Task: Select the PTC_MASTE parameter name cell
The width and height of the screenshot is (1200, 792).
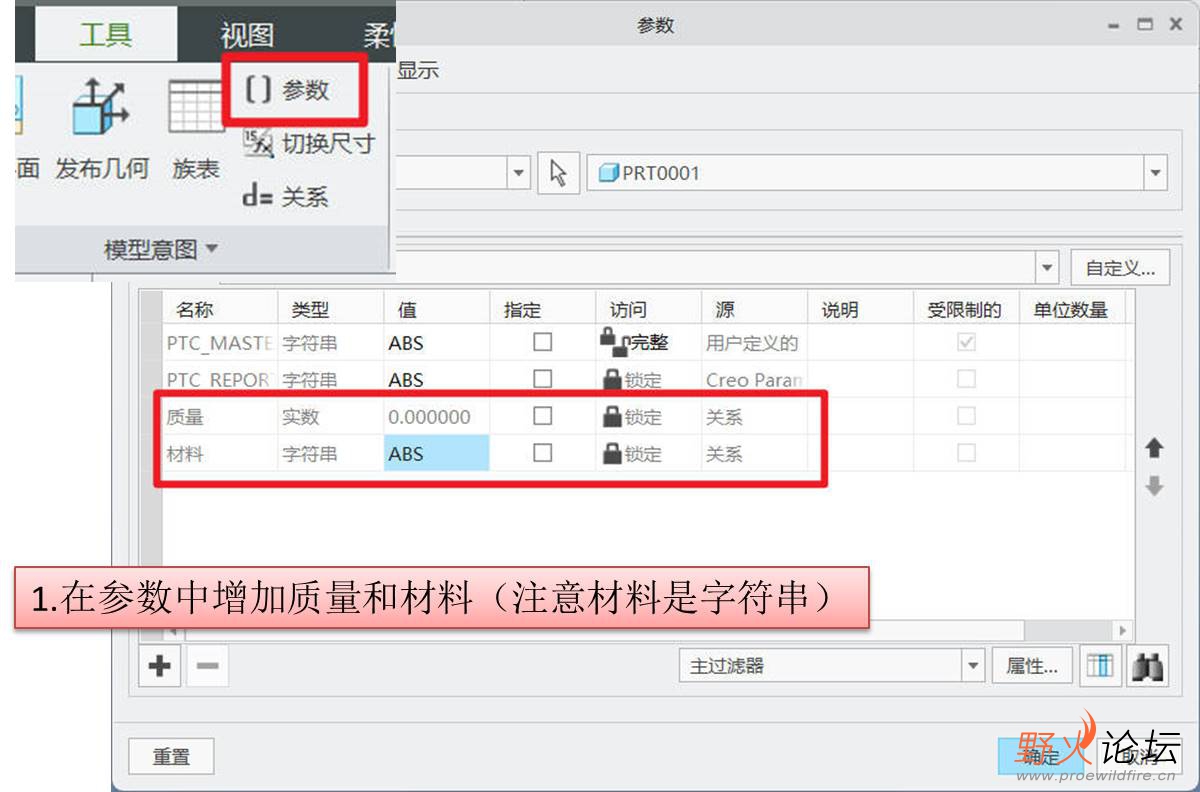Action: 221,343
